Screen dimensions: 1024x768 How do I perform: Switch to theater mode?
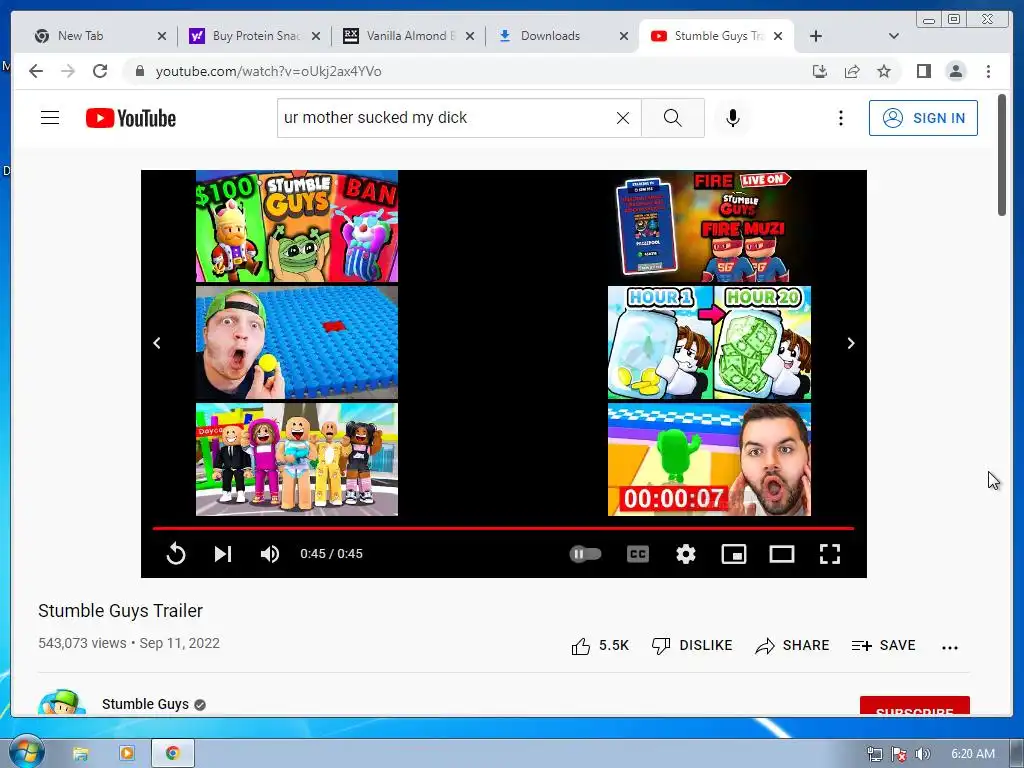point(782,554)
